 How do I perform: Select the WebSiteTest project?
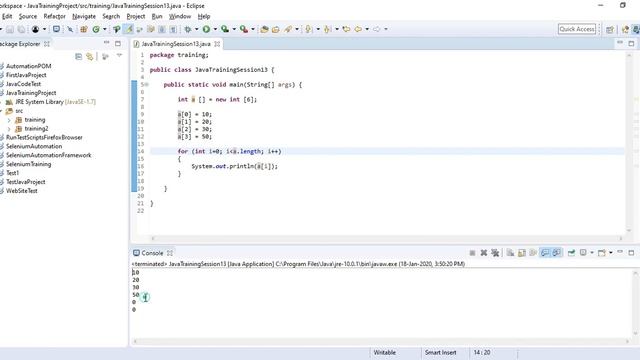[x=22, y=191]
